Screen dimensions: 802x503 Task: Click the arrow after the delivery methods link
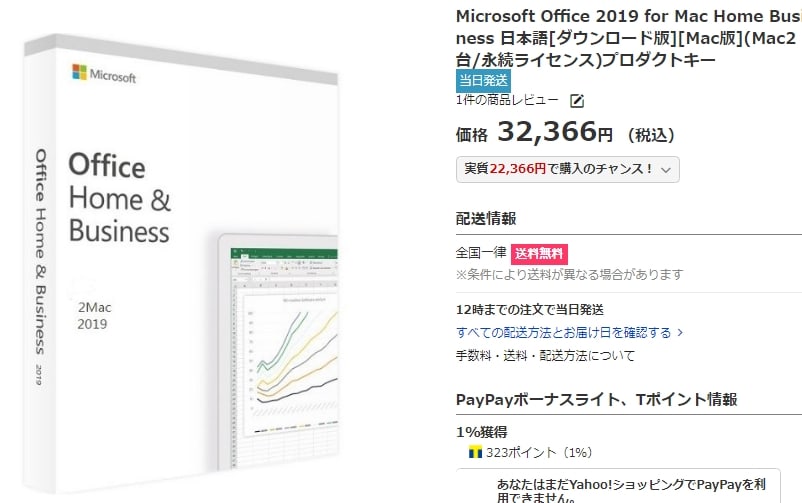pyautogui.click(x=680, y=331)
